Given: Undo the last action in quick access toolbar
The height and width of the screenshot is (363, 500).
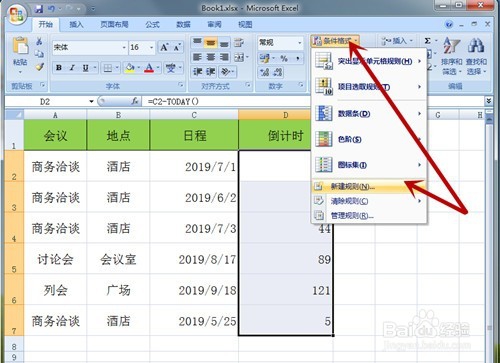Looking at the screenshot, I should 52,9.
